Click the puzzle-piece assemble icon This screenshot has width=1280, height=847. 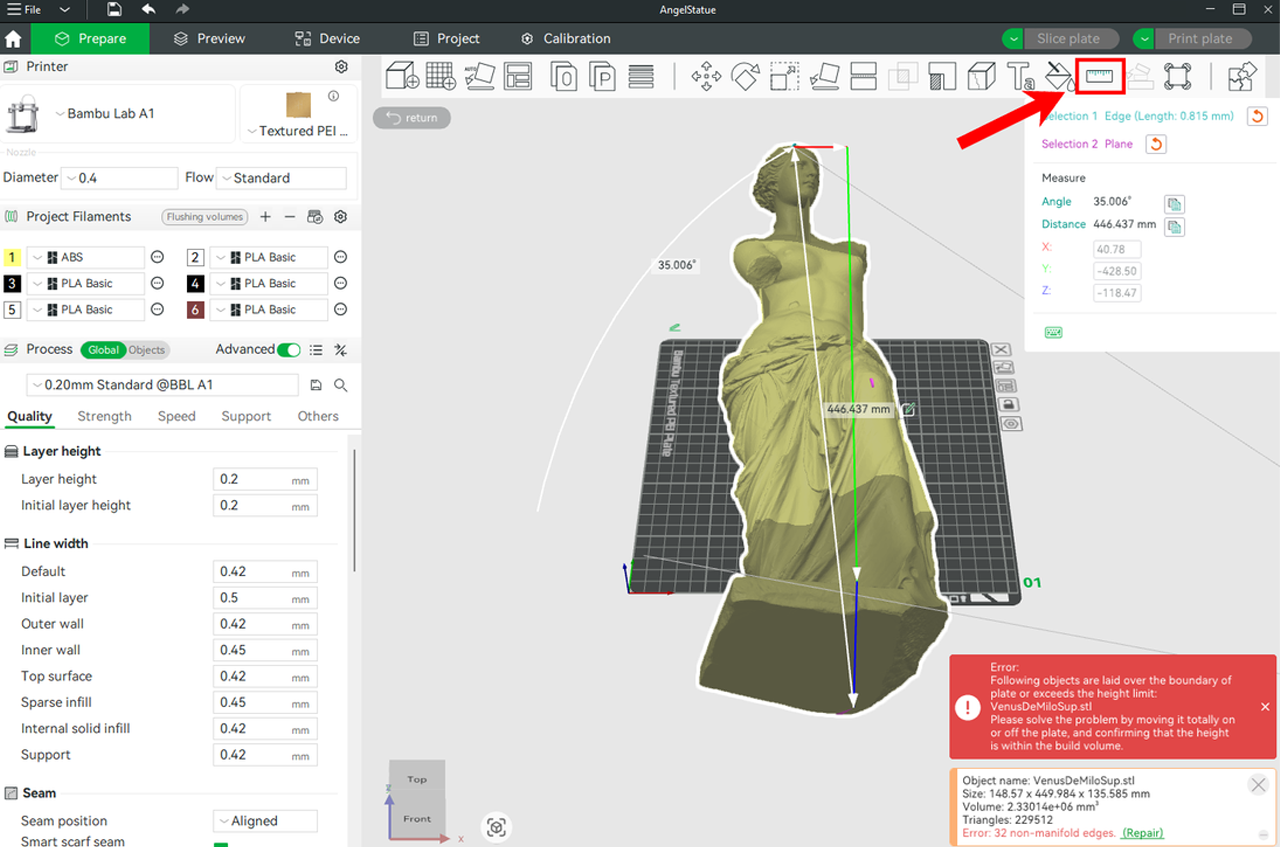pyautogui.click(x=1242, y=76)
